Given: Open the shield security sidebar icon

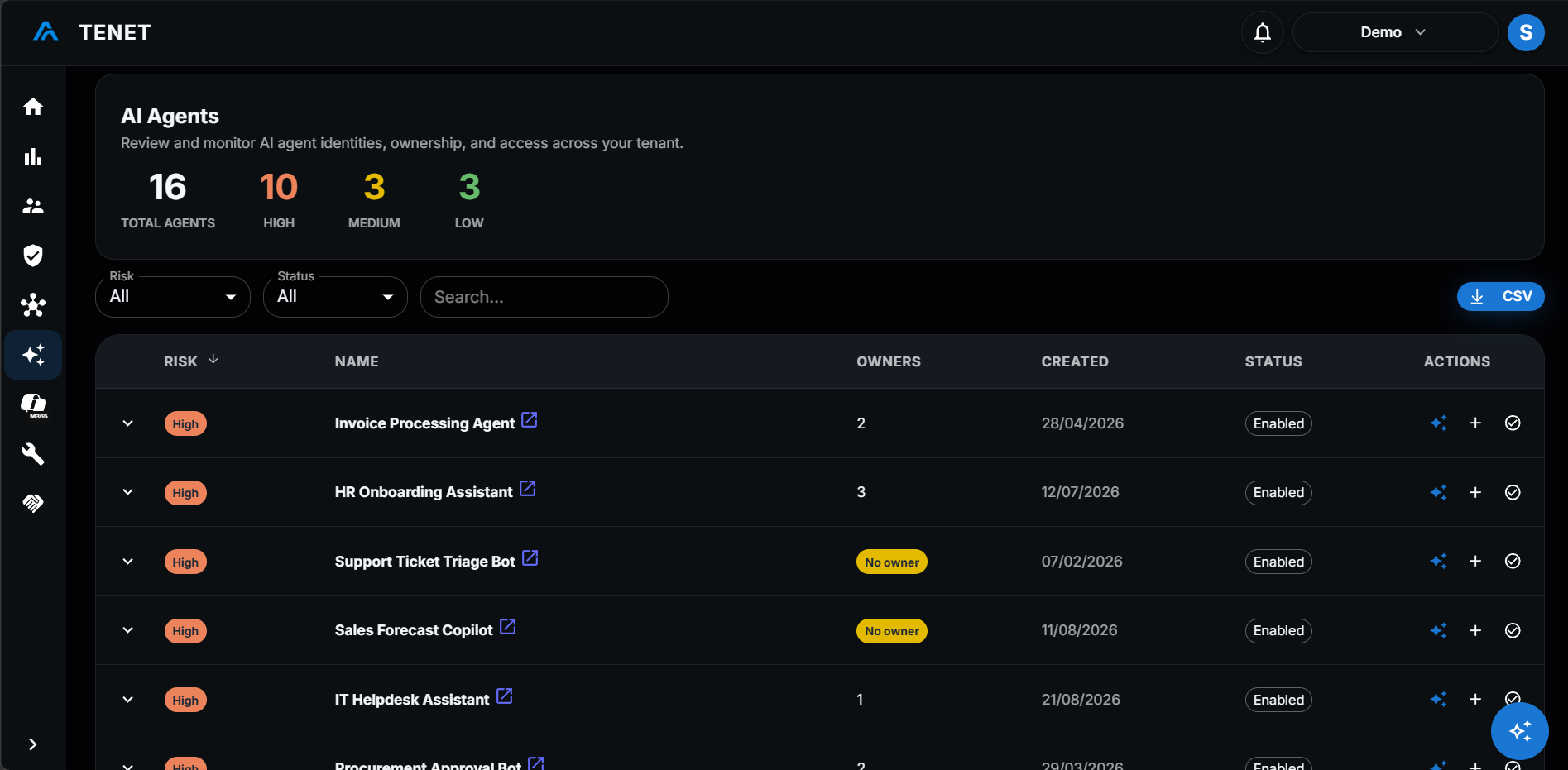Looking at the screenshot, I should 33,256.
